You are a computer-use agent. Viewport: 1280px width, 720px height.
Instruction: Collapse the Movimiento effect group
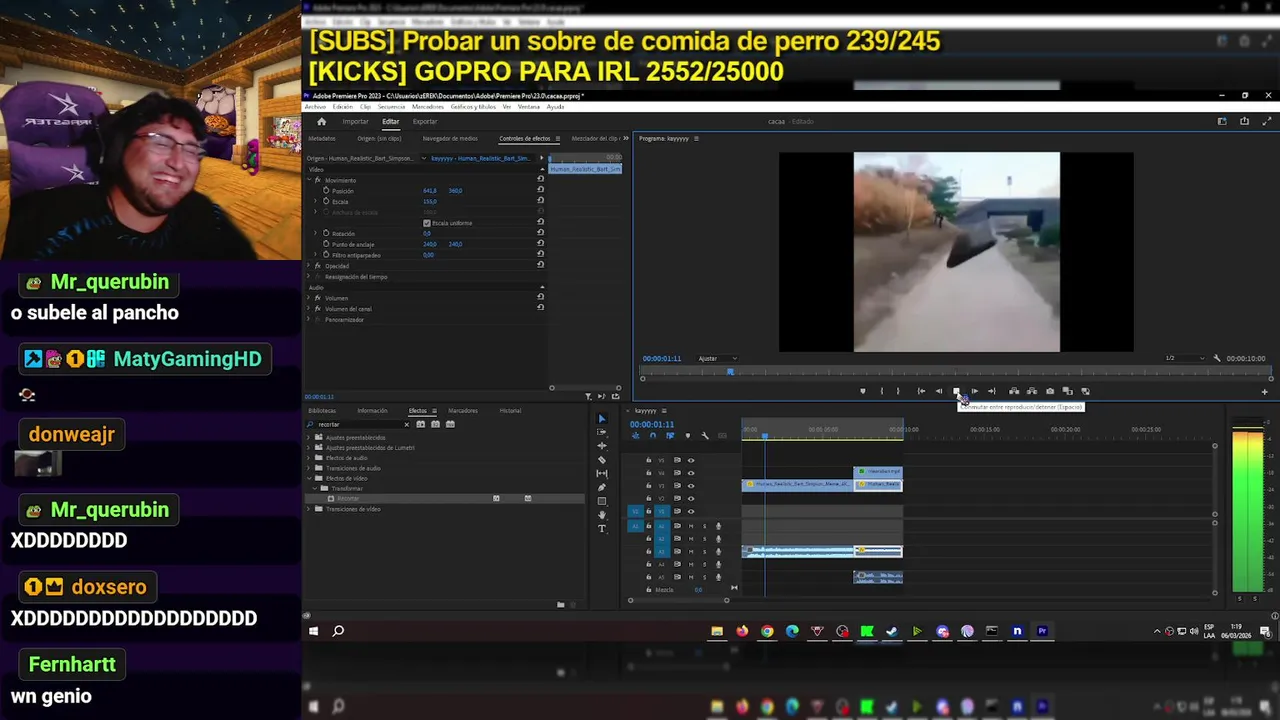tap(310, 180)
